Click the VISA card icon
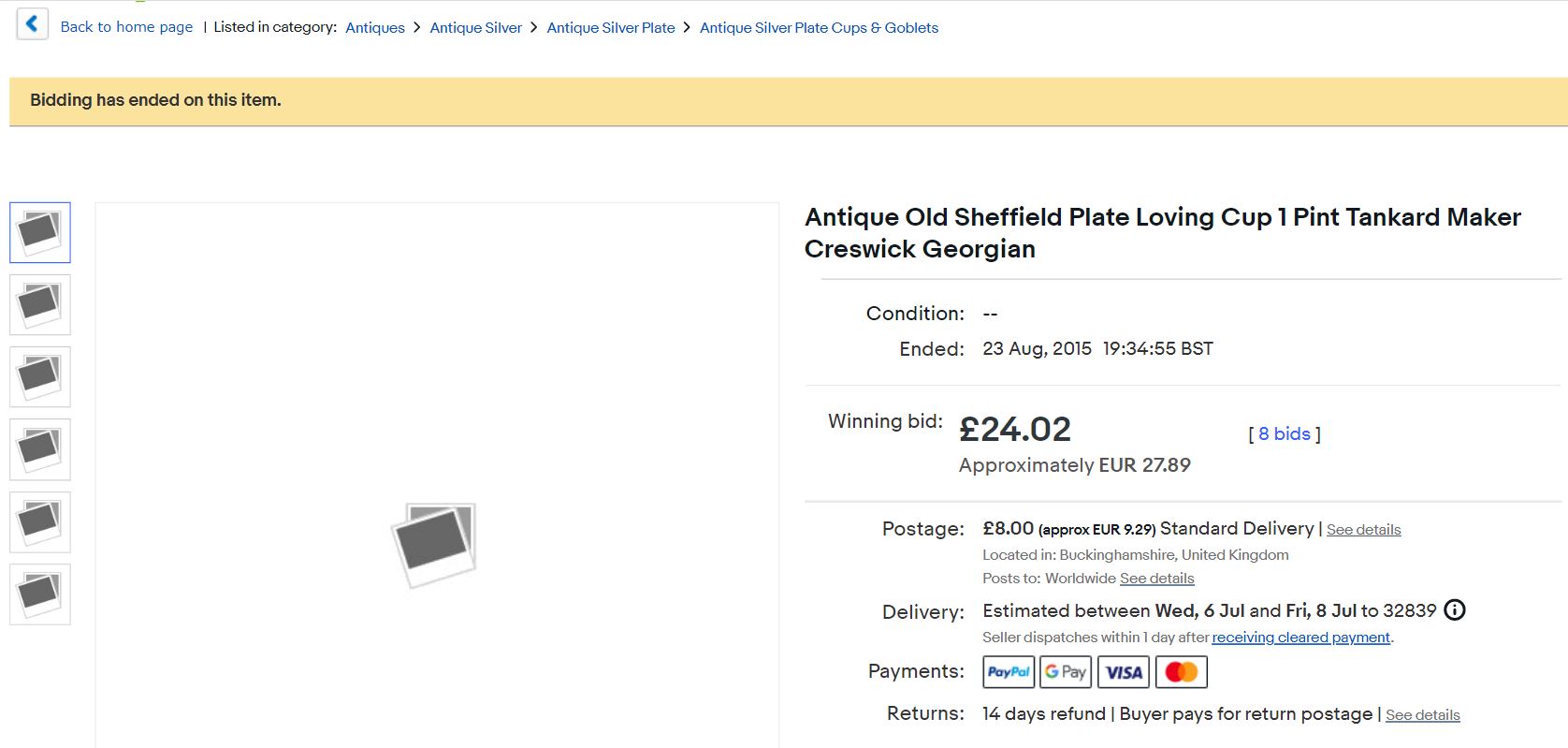Viewport: 1568px width, 748px height. [1124, 672]
